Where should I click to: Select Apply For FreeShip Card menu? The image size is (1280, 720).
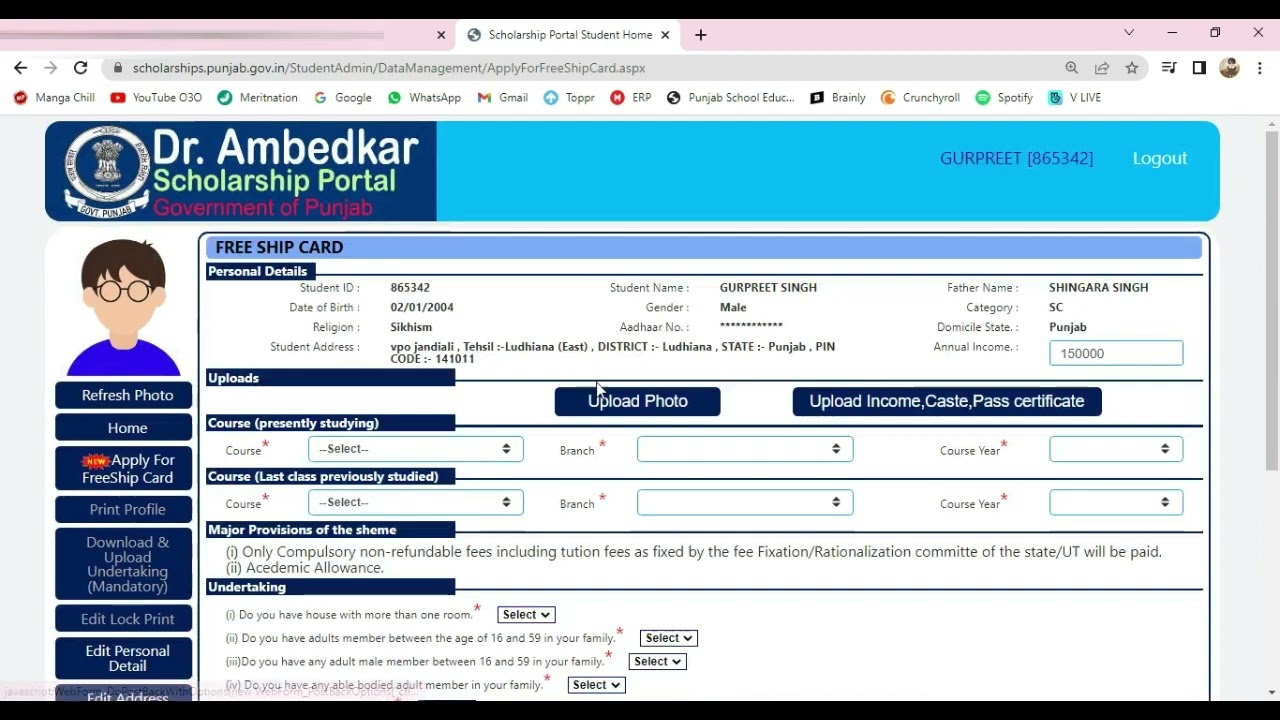click(123, 468)
